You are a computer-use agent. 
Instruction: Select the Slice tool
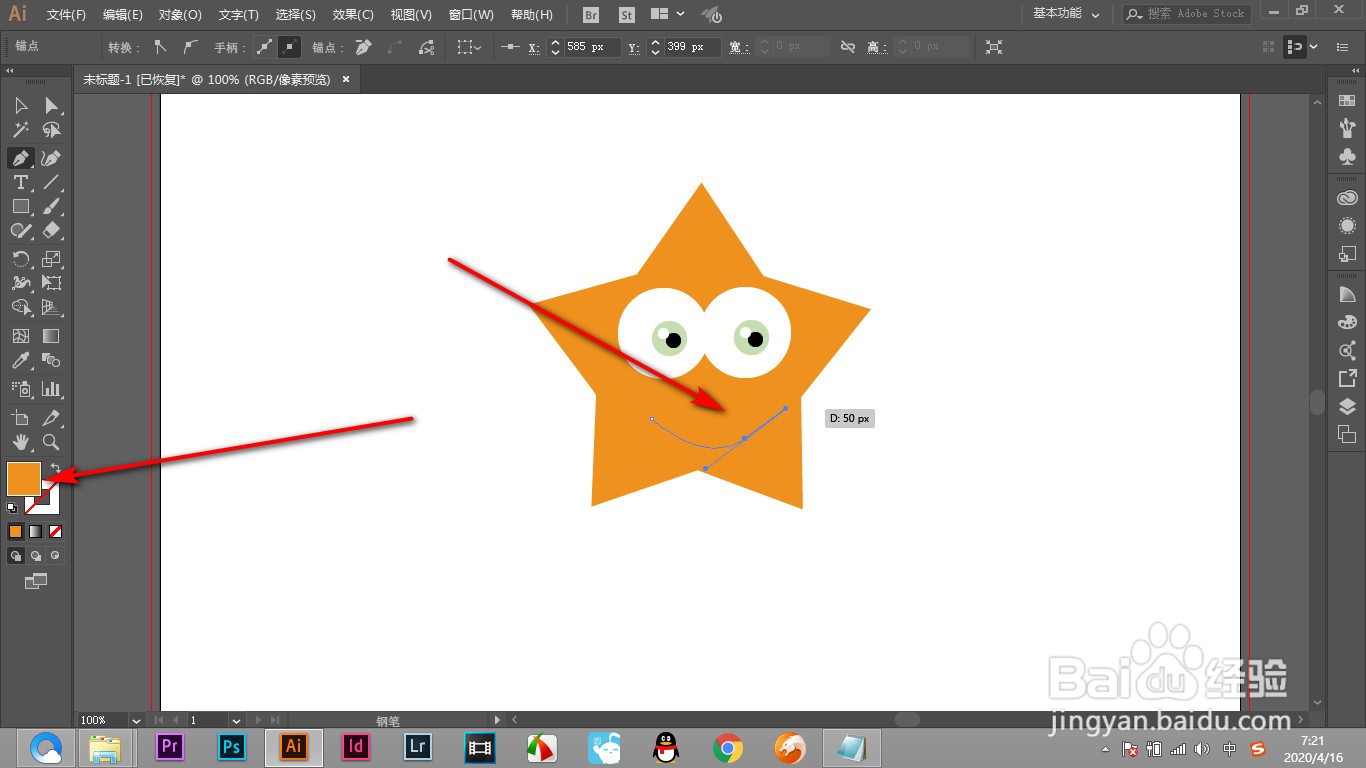[x=51, y=418]
